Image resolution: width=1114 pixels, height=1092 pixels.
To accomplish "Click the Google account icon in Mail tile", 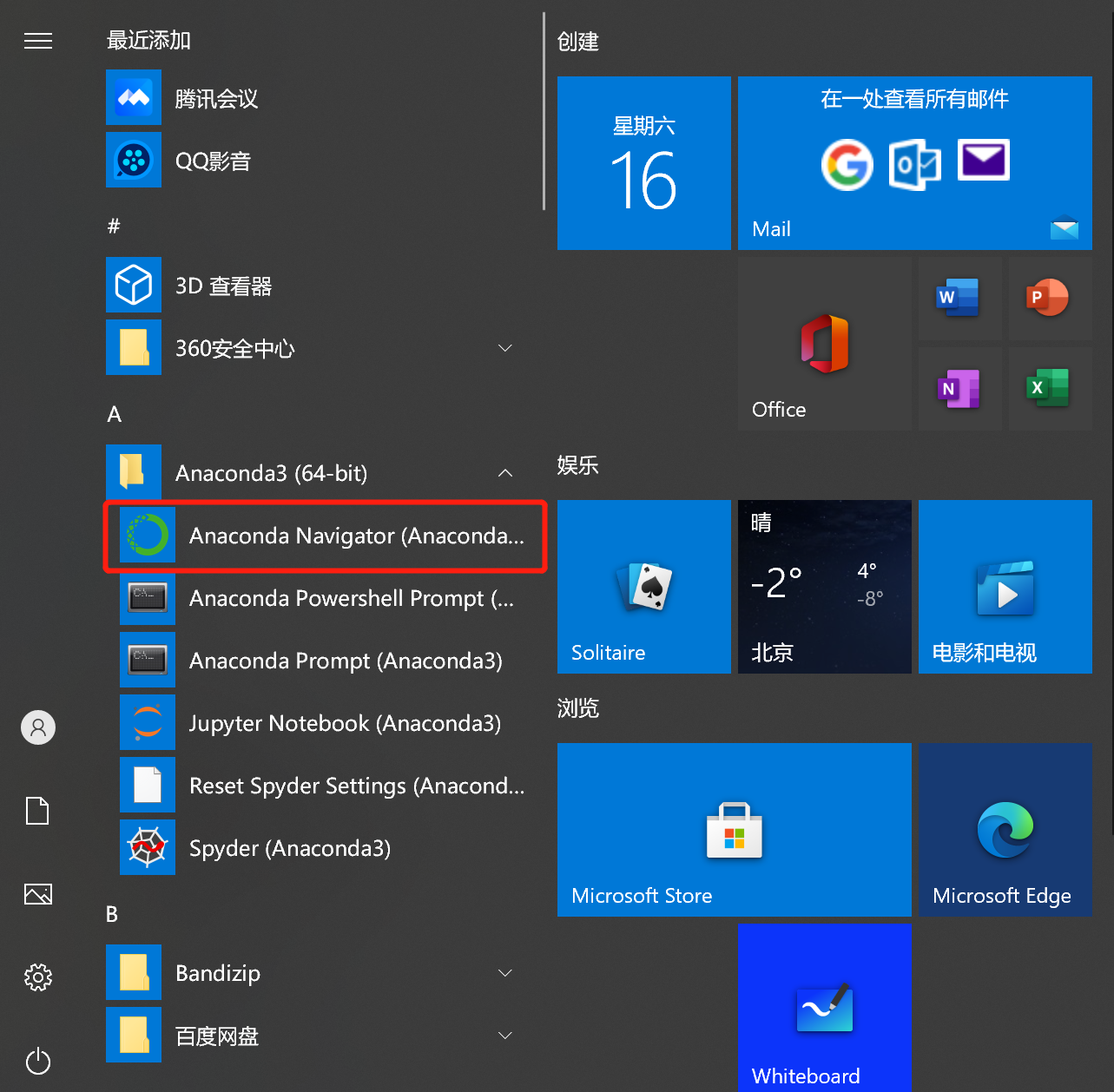I will pyautogui.click(x=847, y=164).
